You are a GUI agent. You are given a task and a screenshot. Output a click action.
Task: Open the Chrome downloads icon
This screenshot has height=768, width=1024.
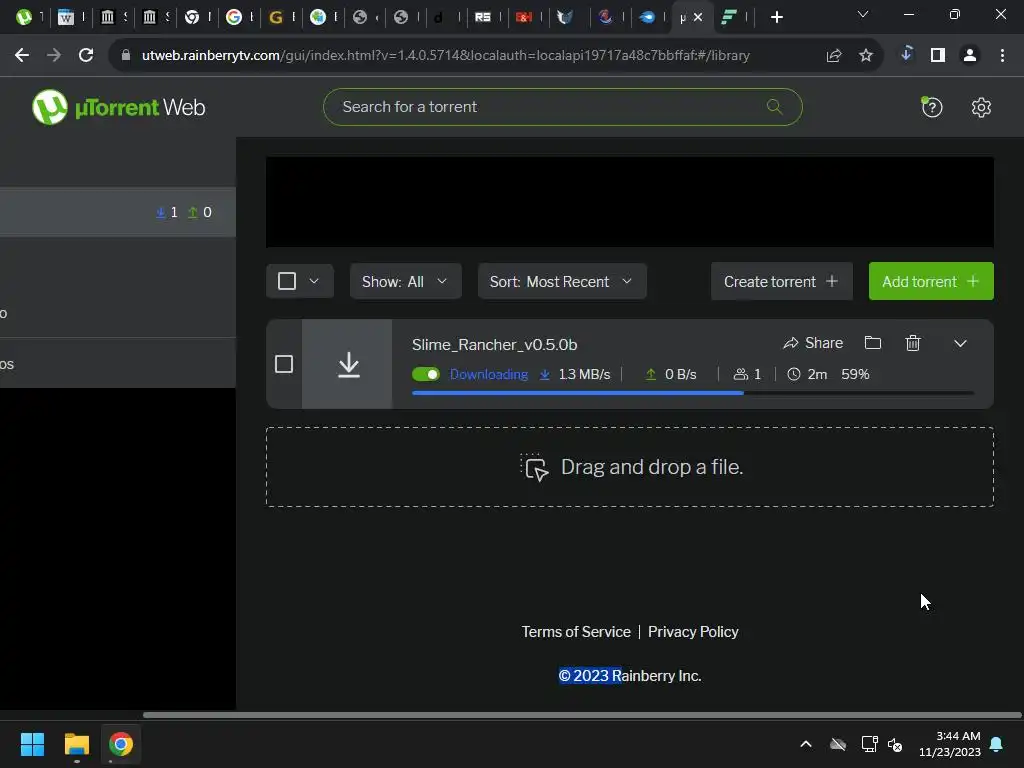906,55
